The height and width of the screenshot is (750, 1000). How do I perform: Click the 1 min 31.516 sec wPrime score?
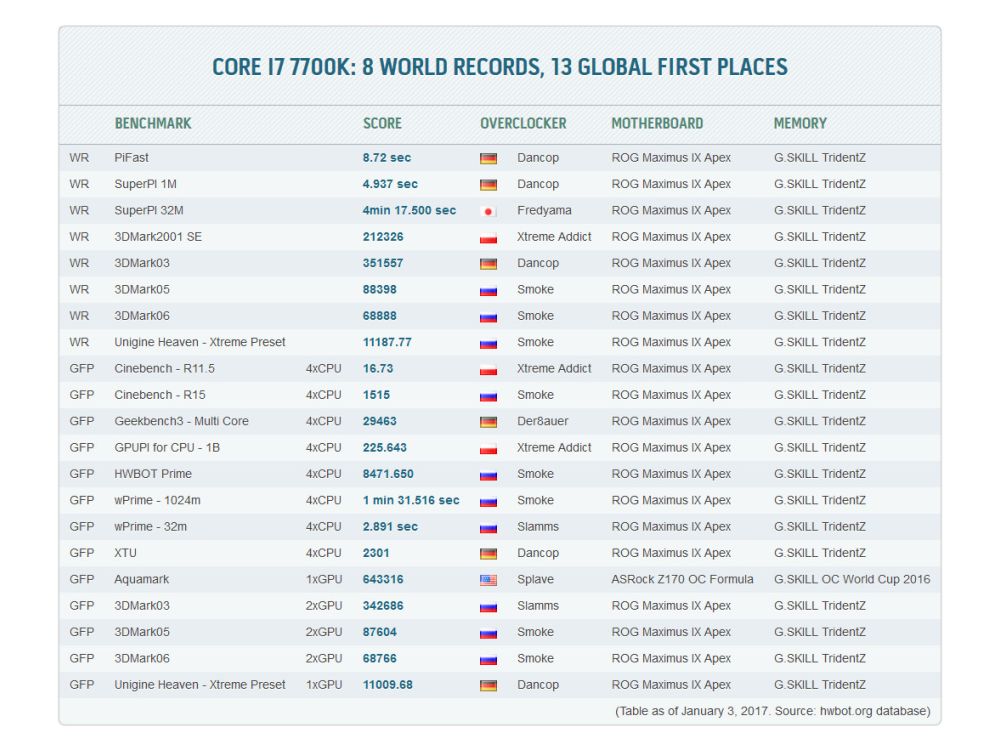(411, 501)
